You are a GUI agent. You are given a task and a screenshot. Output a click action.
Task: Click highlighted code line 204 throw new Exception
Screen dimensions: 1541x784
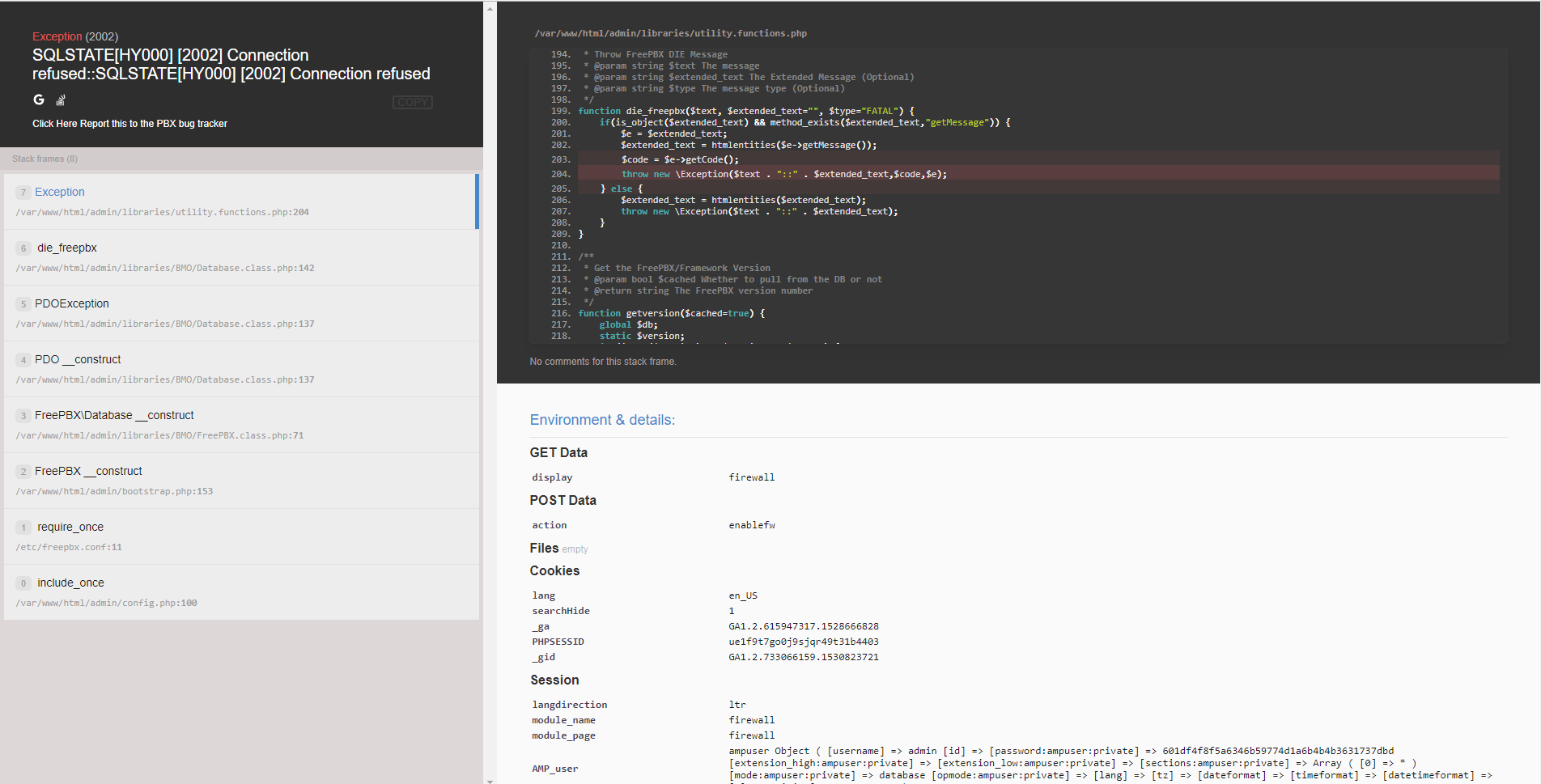[x=1038, y=174]
